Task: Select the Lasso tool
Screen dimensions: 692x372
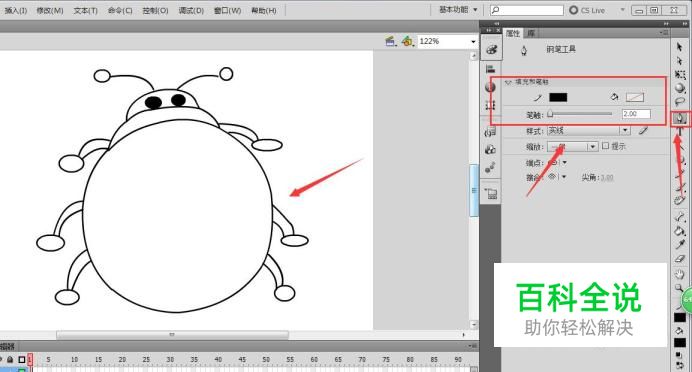Action: tap(680, 102)
